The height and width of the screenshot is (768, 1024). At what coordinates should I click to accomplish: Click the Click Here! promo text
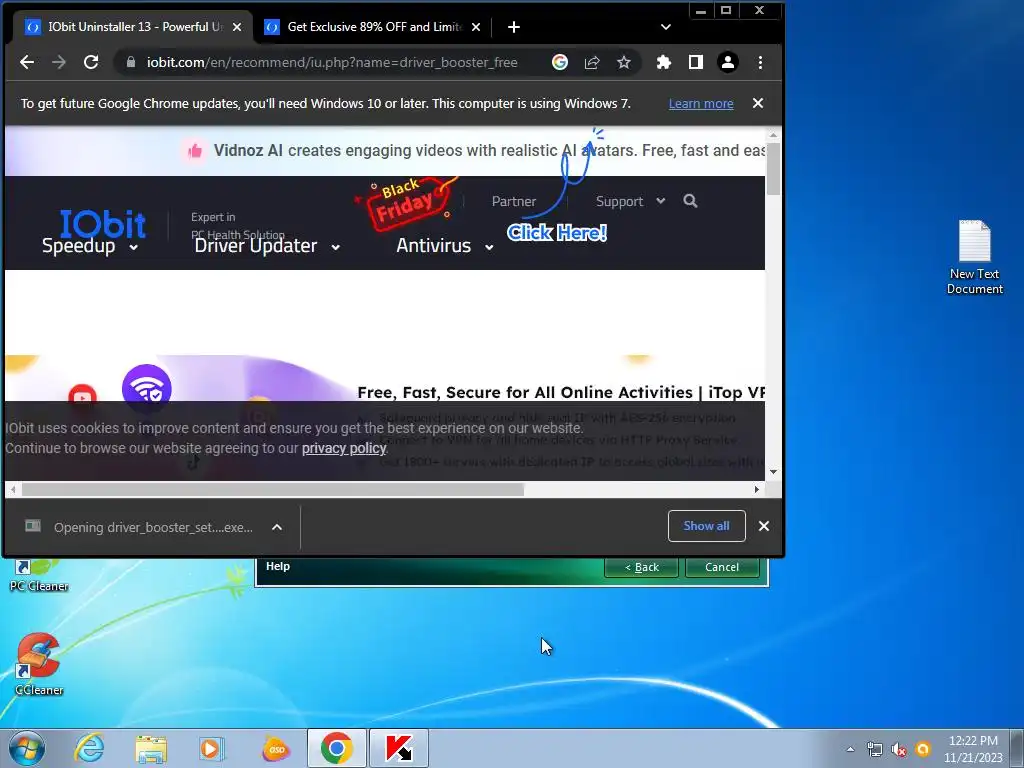557,232
